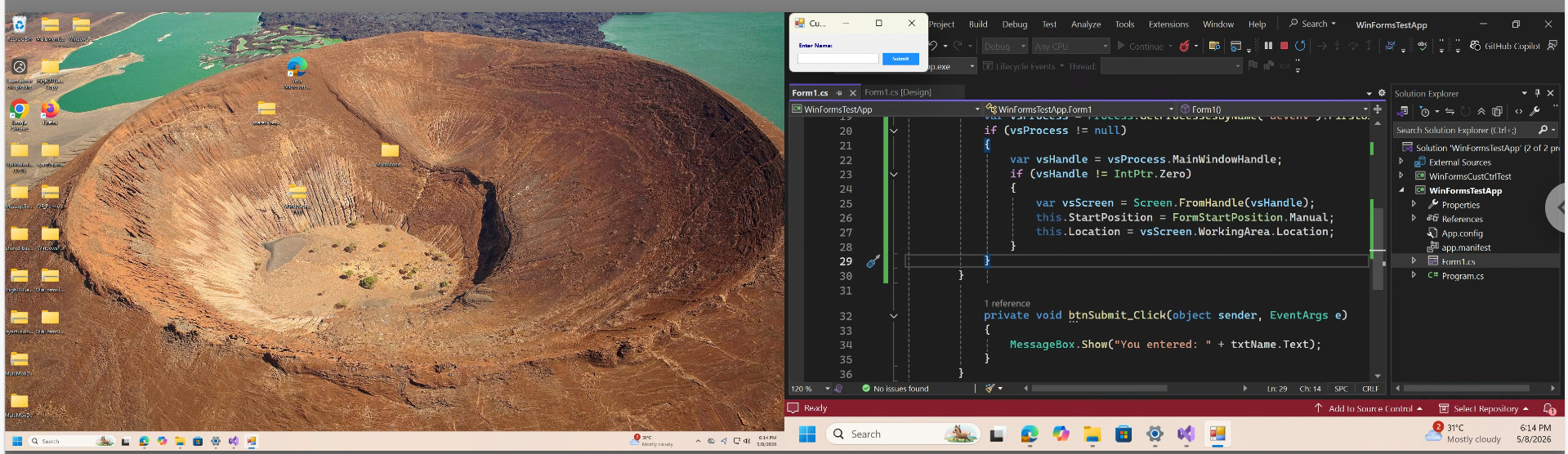Toggle pin on Form1.cs tab
The height and width of the screenshot is (454, 1568).
coord(839,93)
